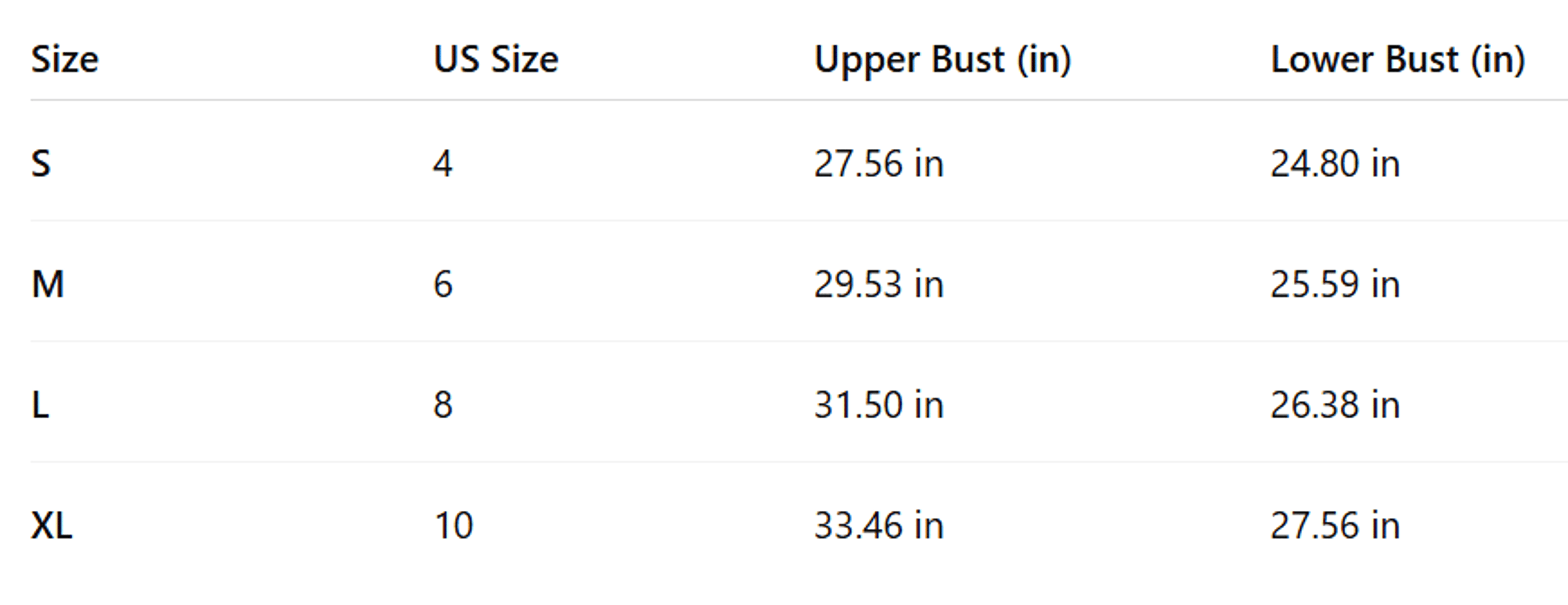Viewport: 1568px width, 605px height.
Task: Click US size 4 cell
Action: 443,164
